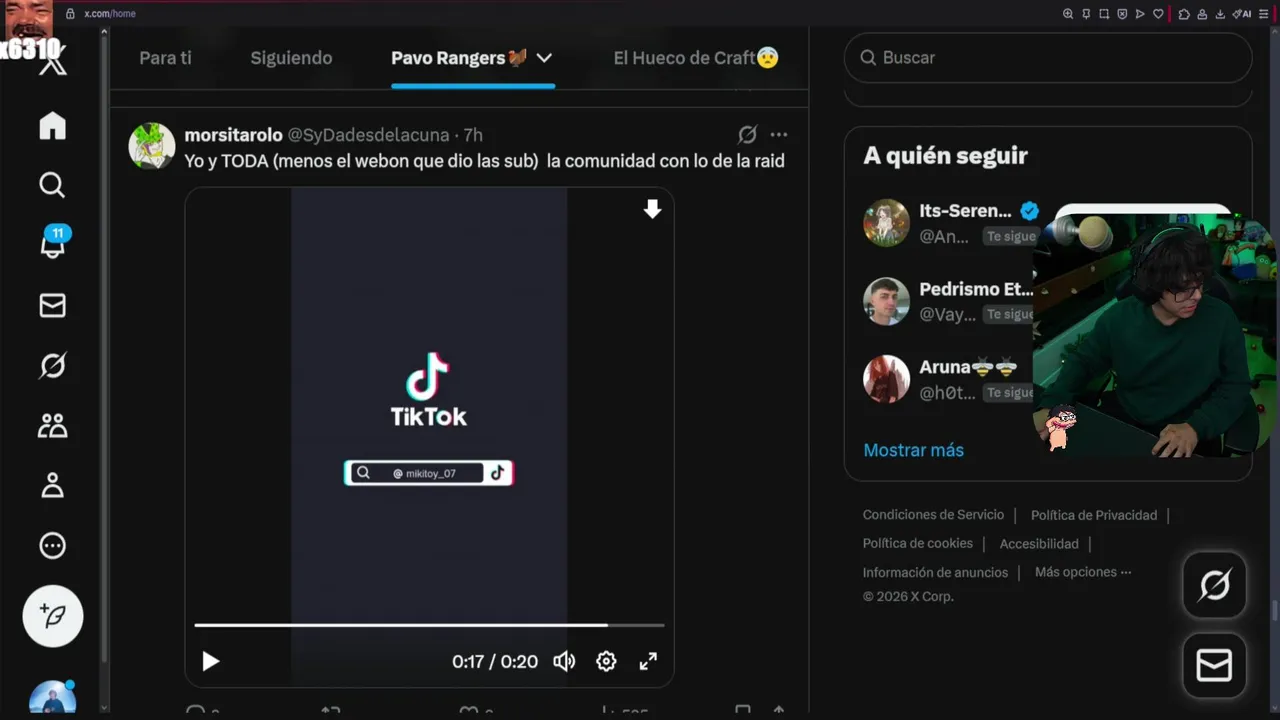
Task: Click post text "Yo y TODA"
Action: (x=225, y=161)
